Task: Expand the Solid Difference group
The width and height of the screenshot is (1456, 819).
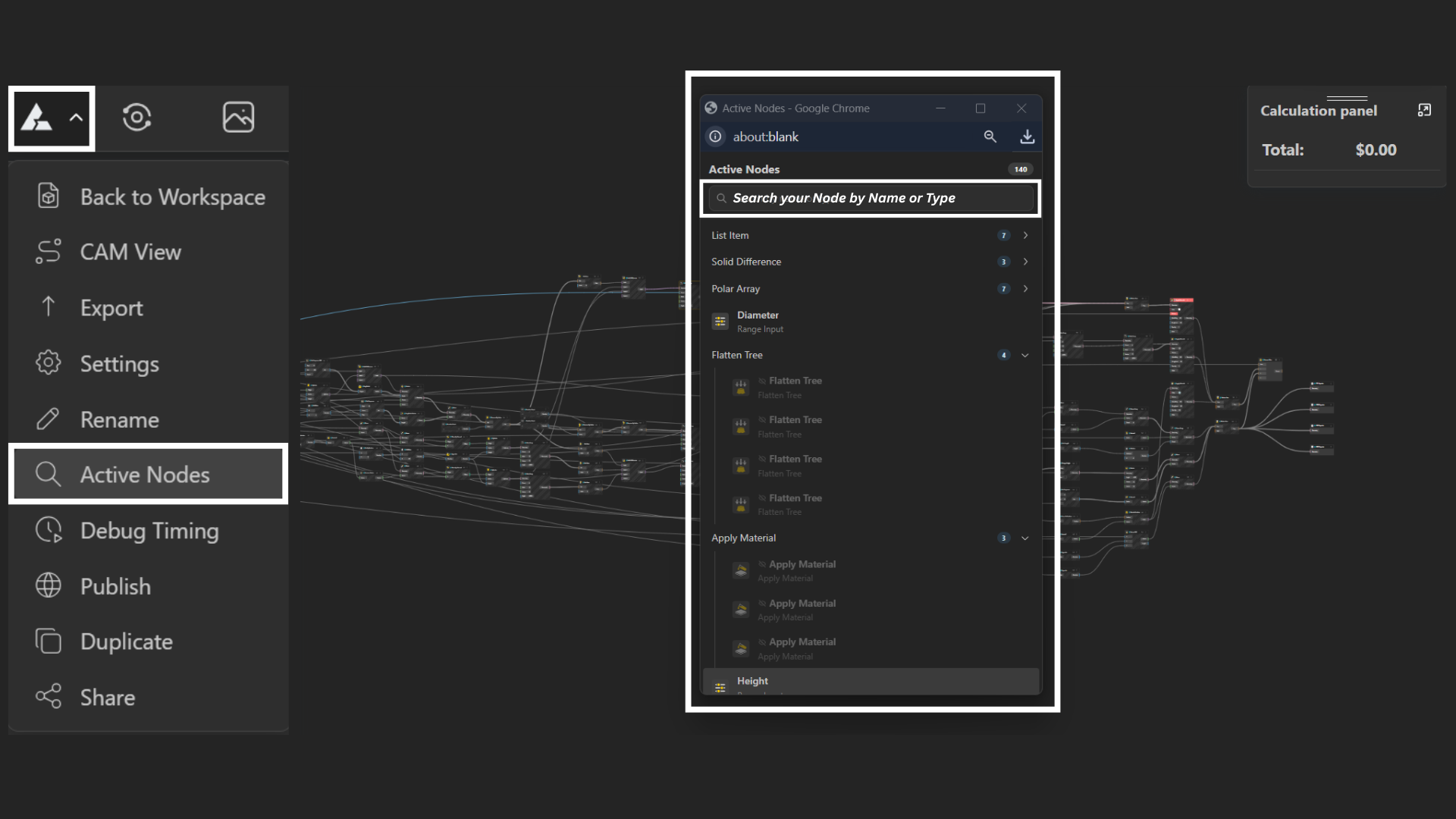Action: click(x=1025, y=262)
